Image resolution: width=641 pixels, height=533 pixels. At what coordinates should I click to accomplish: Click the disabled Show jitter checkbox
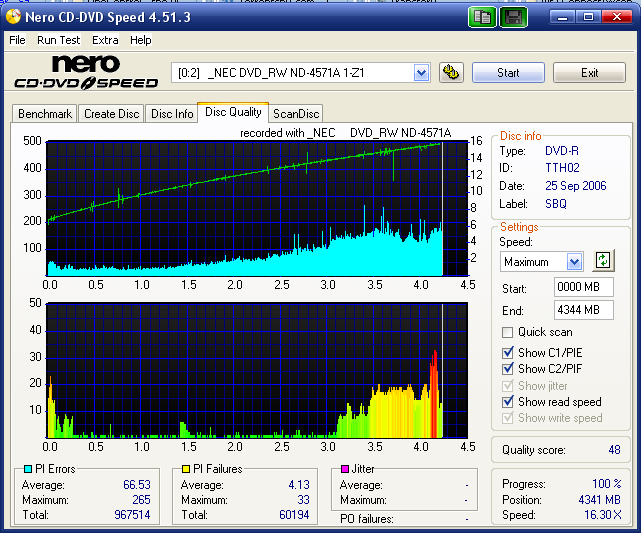click(507, 385)
